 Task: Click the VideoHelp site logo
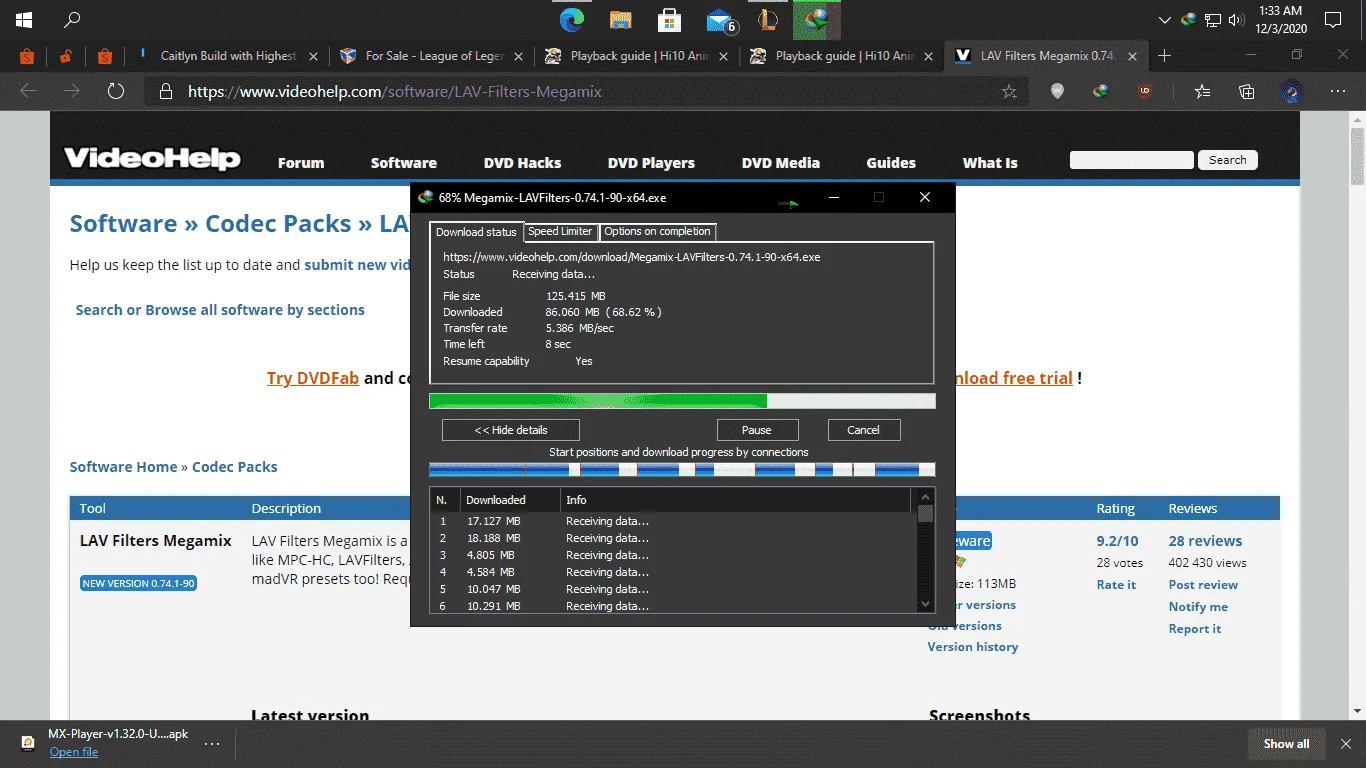pos(152,158)
